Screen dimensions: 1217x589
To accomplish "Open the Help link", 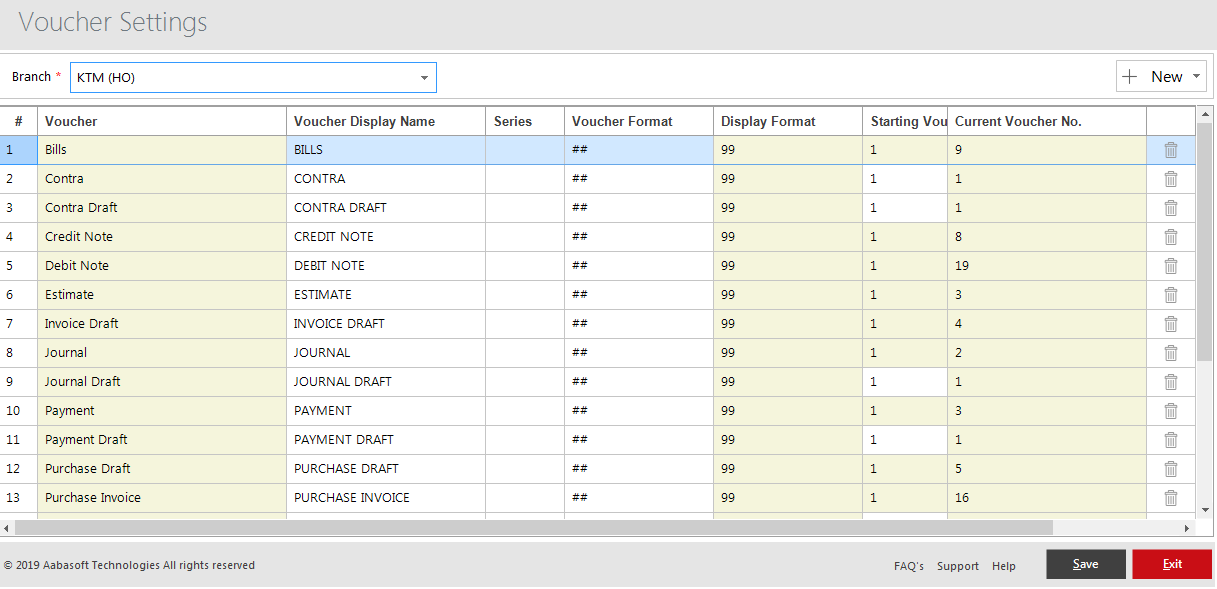I will [1003, 566].
